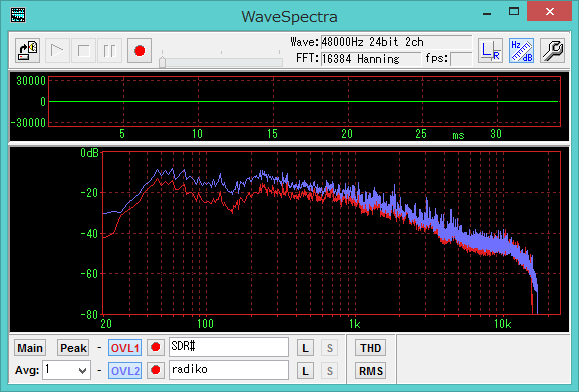Toggle the L/R channel display icon
This screenshot has width=579, height=392.
click(x=490, y=51)
